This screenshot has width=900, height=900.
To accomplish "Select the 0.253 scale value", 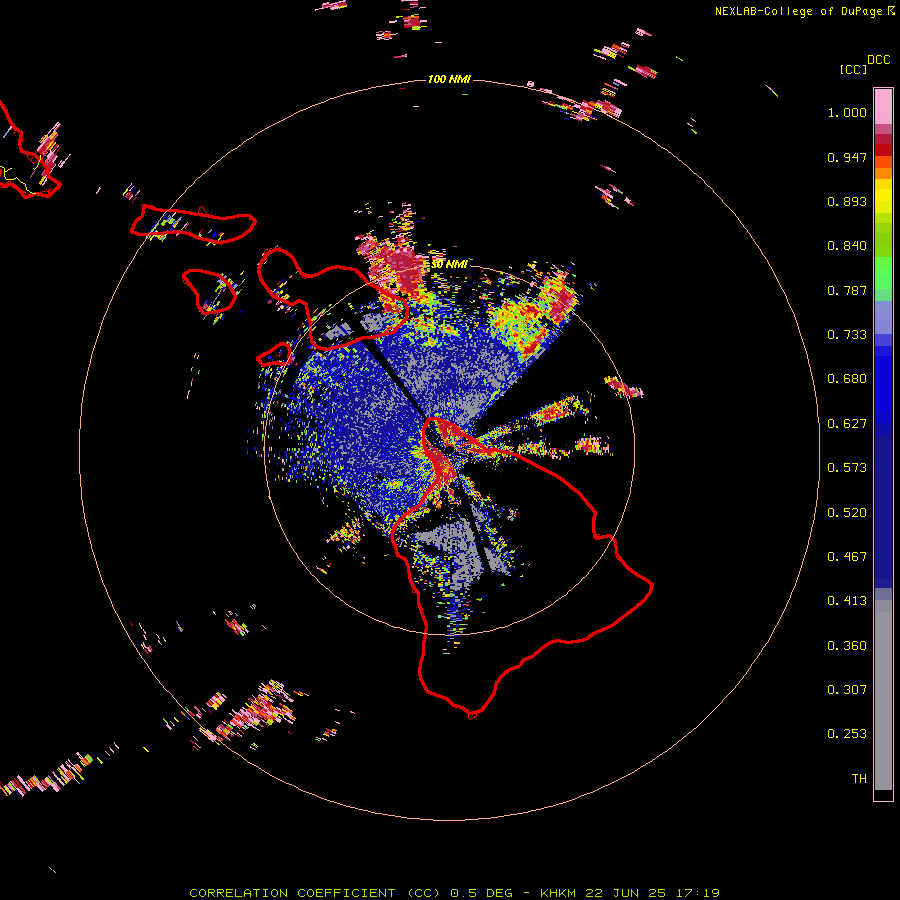I will 847,734.
